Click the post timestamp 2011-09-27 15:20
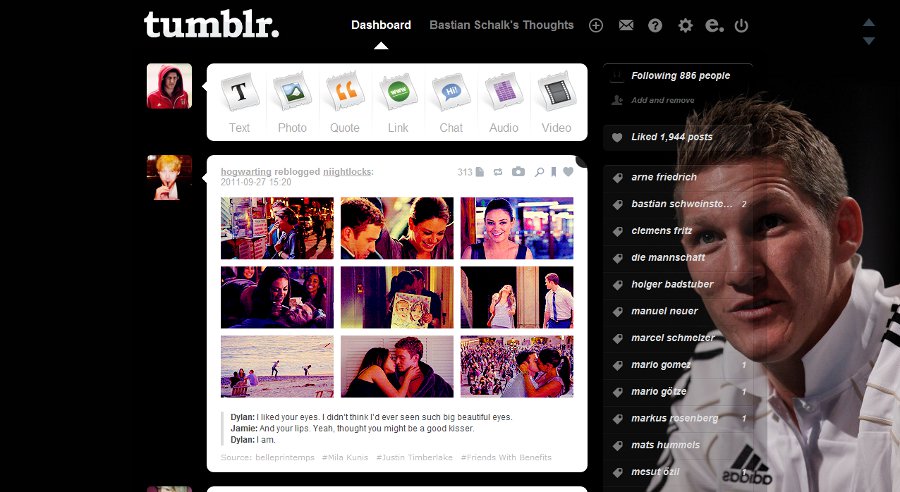 click(256, 182)
